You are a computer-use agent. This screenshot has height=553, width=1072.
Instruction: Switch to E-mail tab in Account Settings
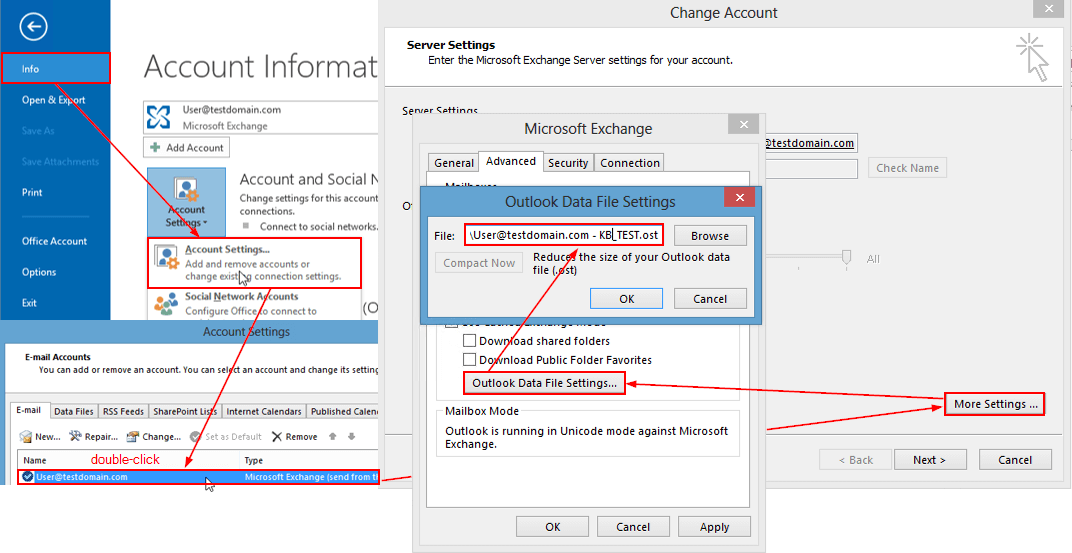point(30,411)
